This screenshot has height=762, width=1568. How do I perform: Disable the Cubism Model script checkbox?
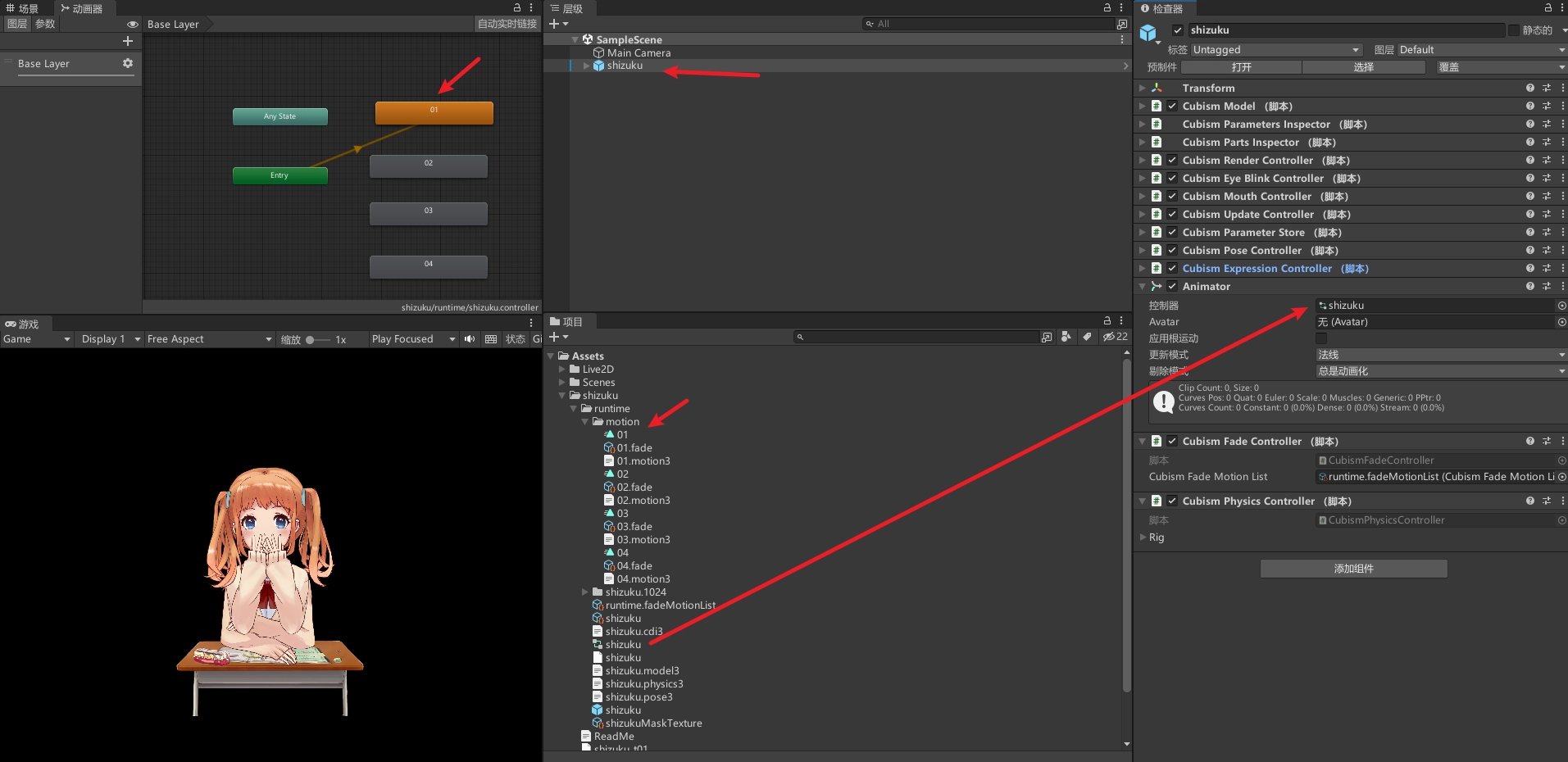[x=1172, y=106]
